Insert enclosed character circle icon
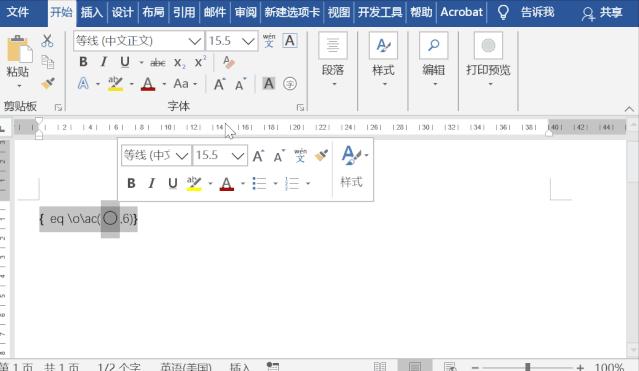The image size is (639, 371). tap(290, 84)
